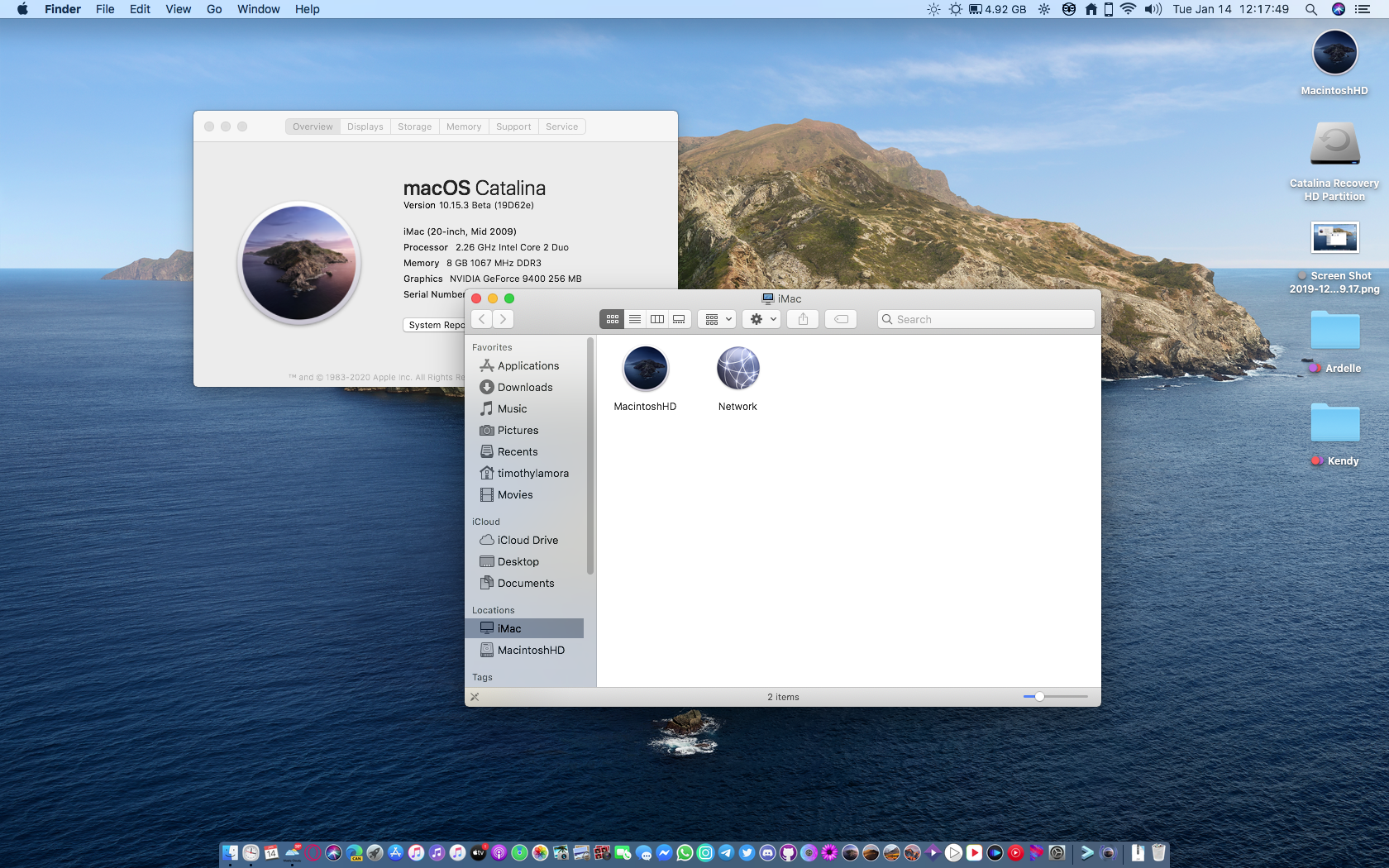
Task: Adjust the icon size slider in status bar
Action: tap(1039, 697)
